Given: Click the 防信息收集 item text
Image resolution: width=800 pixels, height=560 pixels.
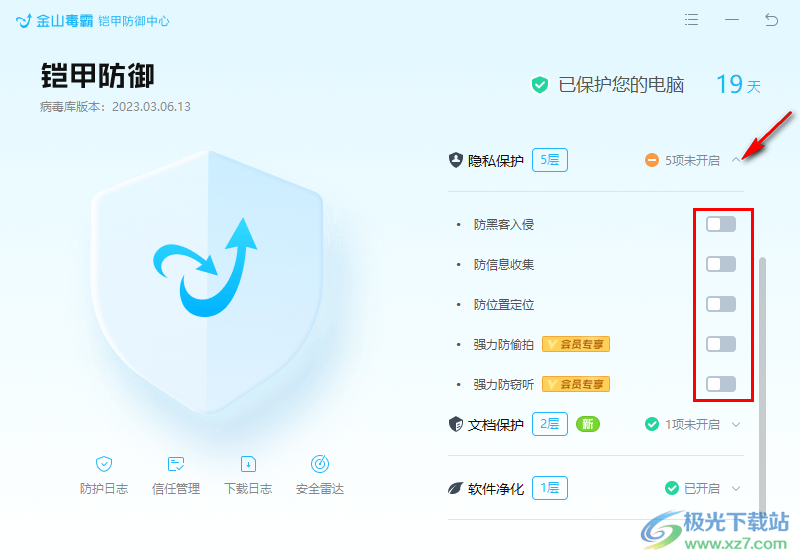Looking at the screenshot, I should tap(504, 264).
